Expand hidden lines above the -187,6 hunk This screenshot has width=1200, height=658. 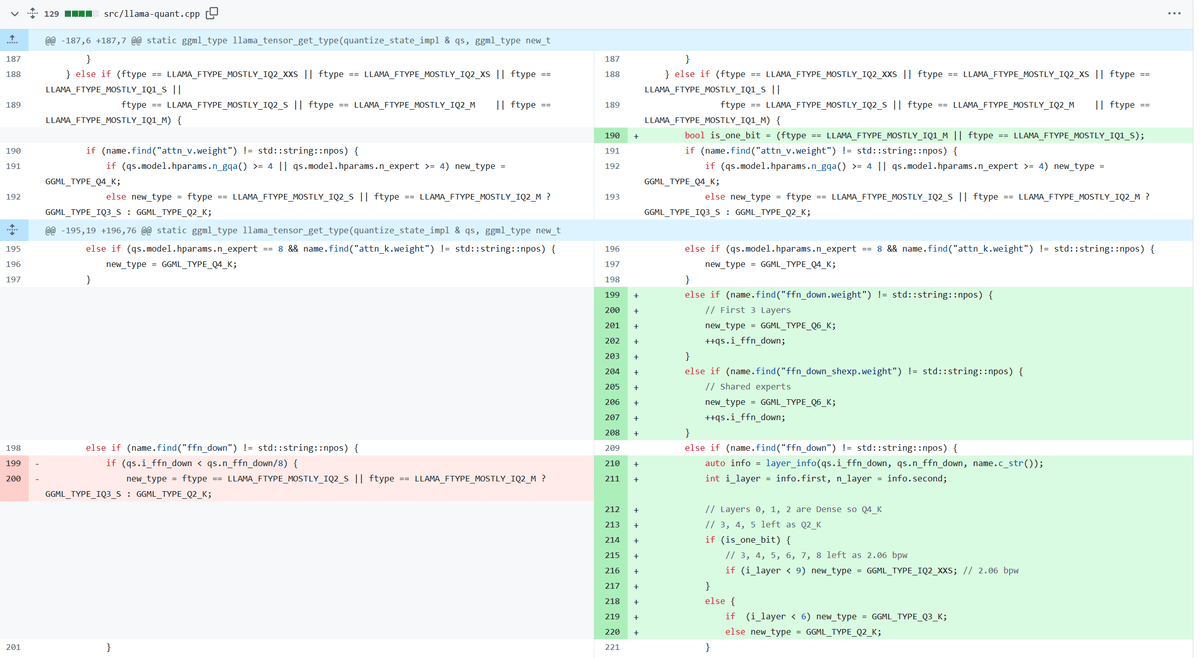click(13, 40)
